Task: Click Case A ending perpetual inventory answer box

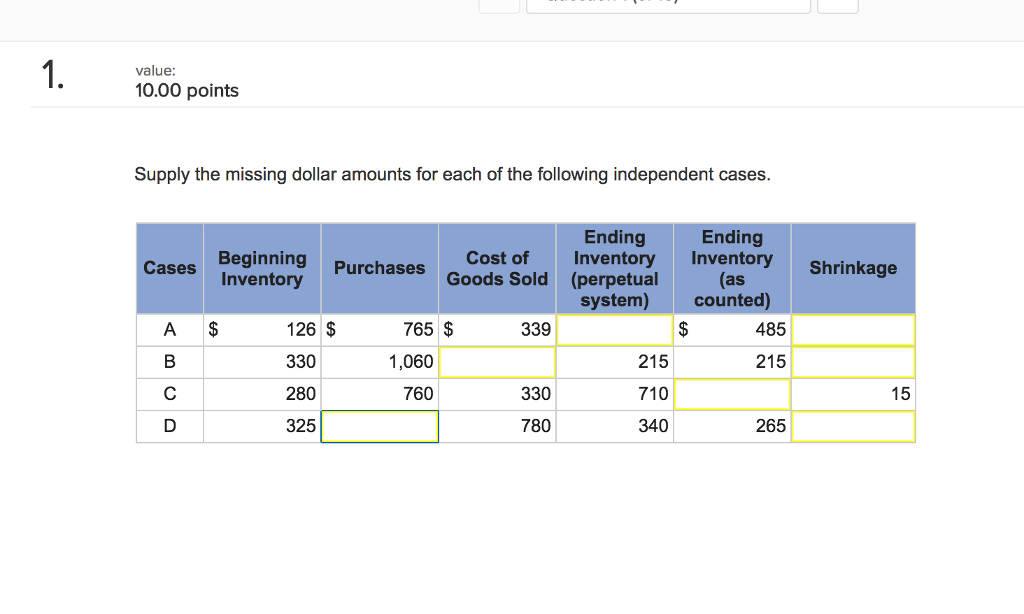Action: point(614,329)
